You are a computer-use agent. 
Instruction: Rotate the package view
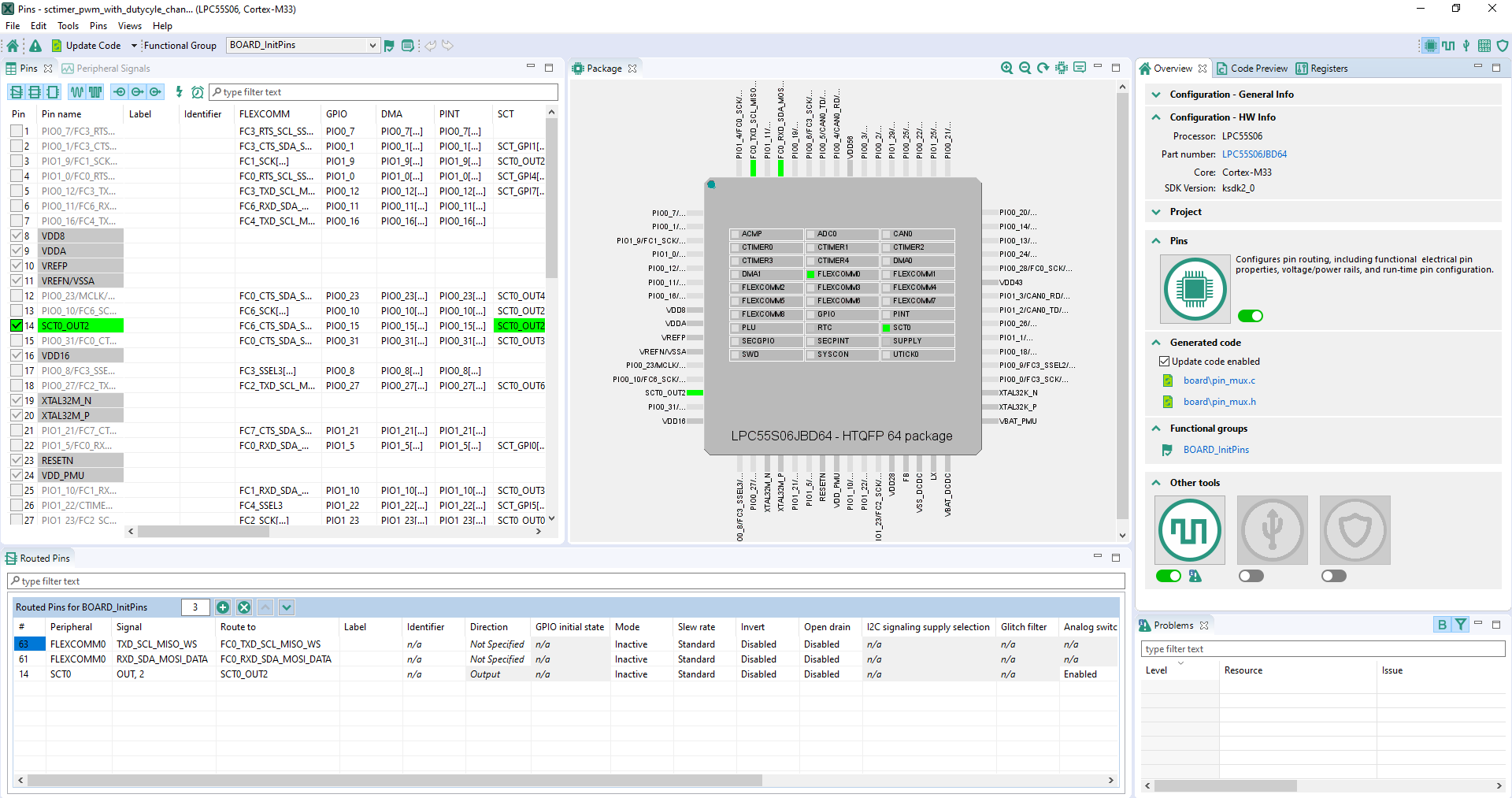pos(1043,69)
